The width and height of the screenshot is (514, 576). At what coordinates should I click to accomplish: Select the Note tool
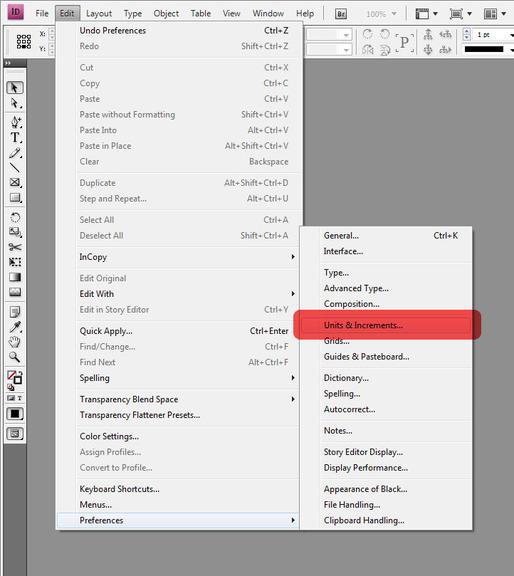(x=15, y=312)
